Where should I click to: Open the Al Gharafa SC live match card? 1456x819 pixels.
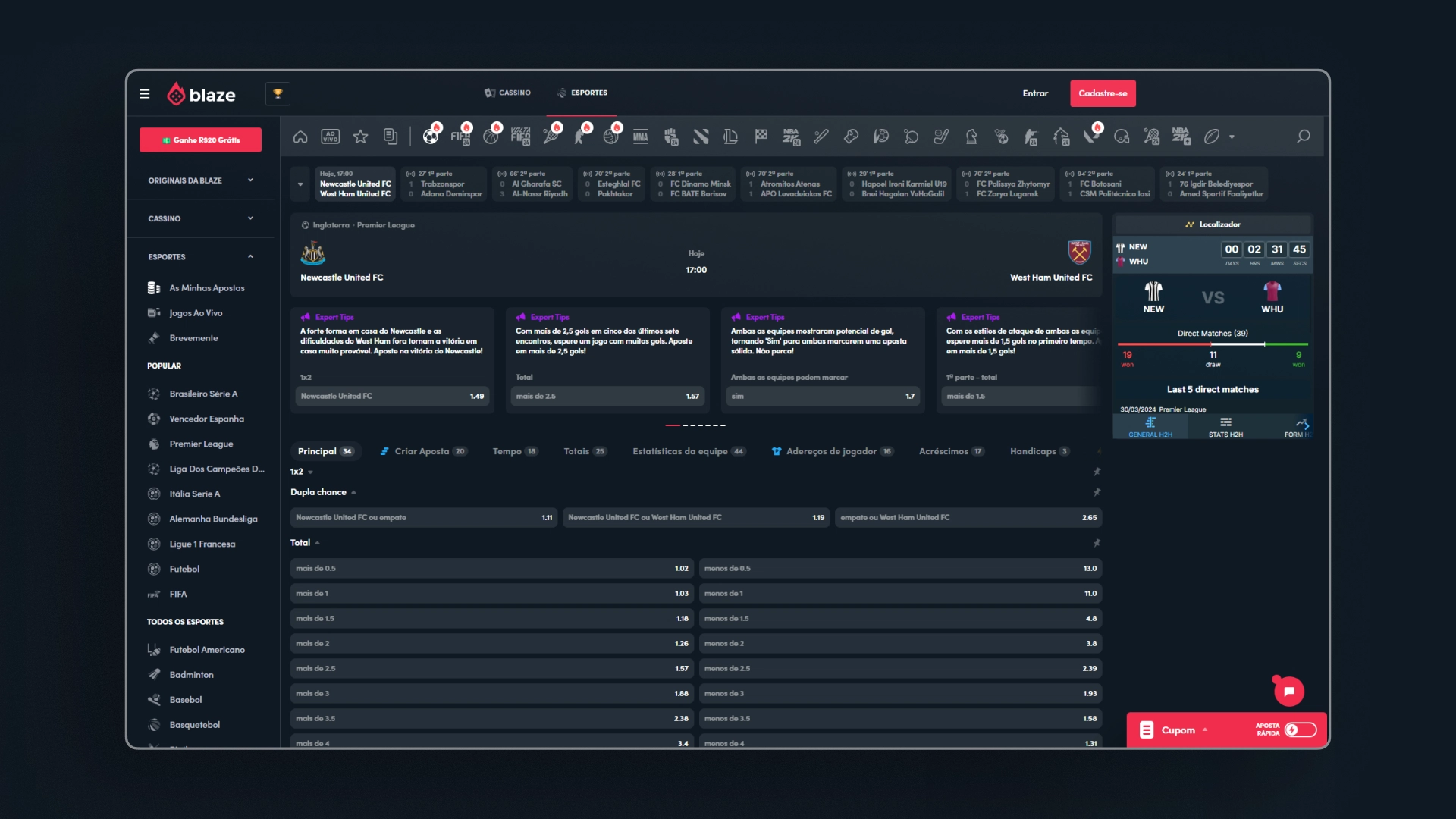point(532,184)
